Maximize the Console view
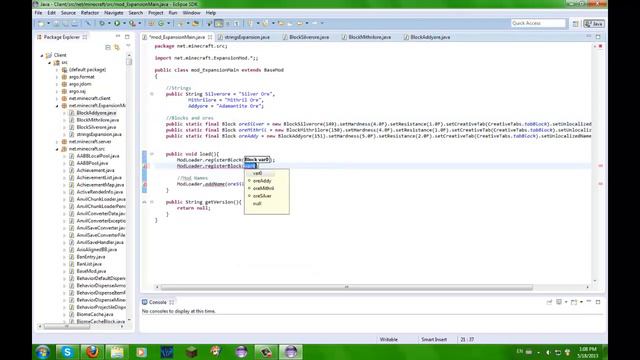 (x=598, y=302)
